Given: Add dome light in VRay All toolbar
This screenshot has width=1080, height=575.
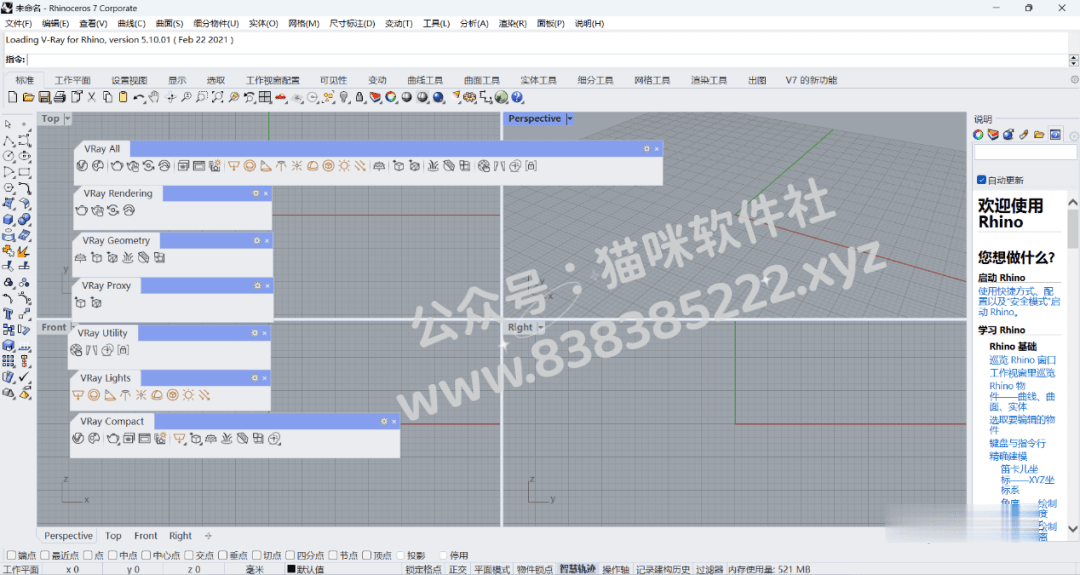Looking at the screenshot, I should tap(313, 166).
